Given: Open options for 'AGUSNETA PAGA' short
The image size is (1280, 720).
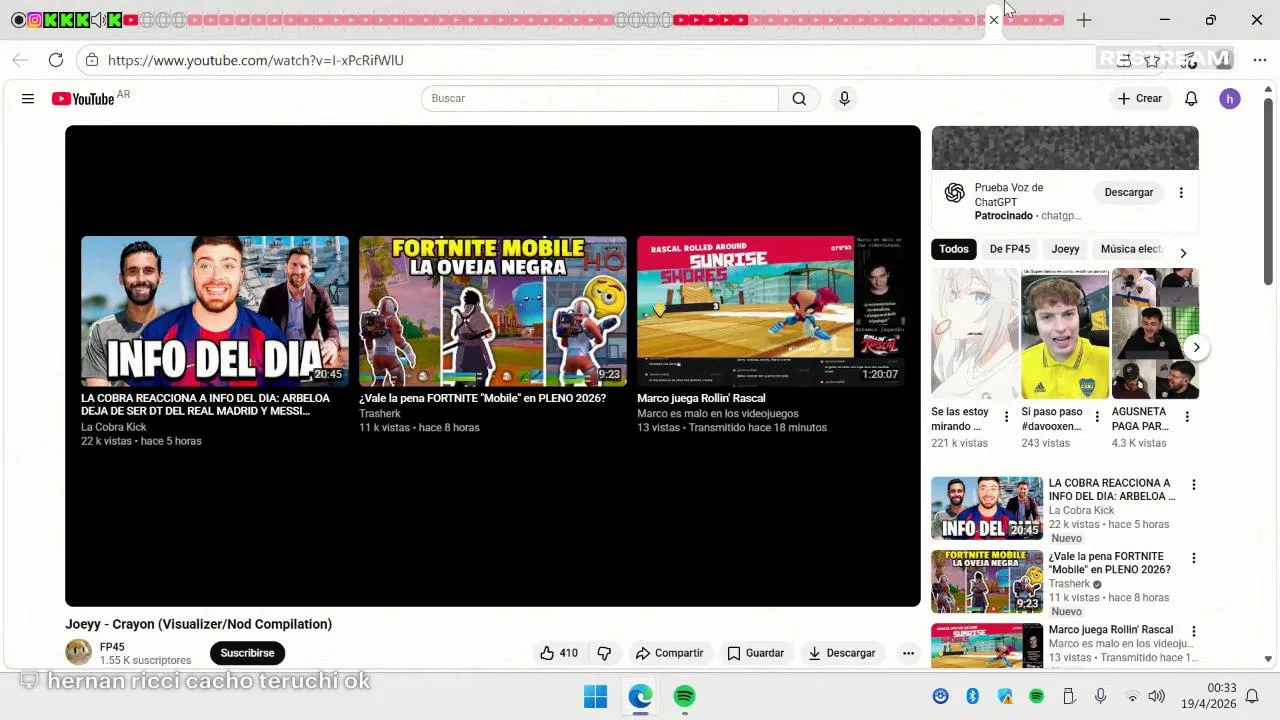Looking at the screenshot, I should [x=1187, y=417].
